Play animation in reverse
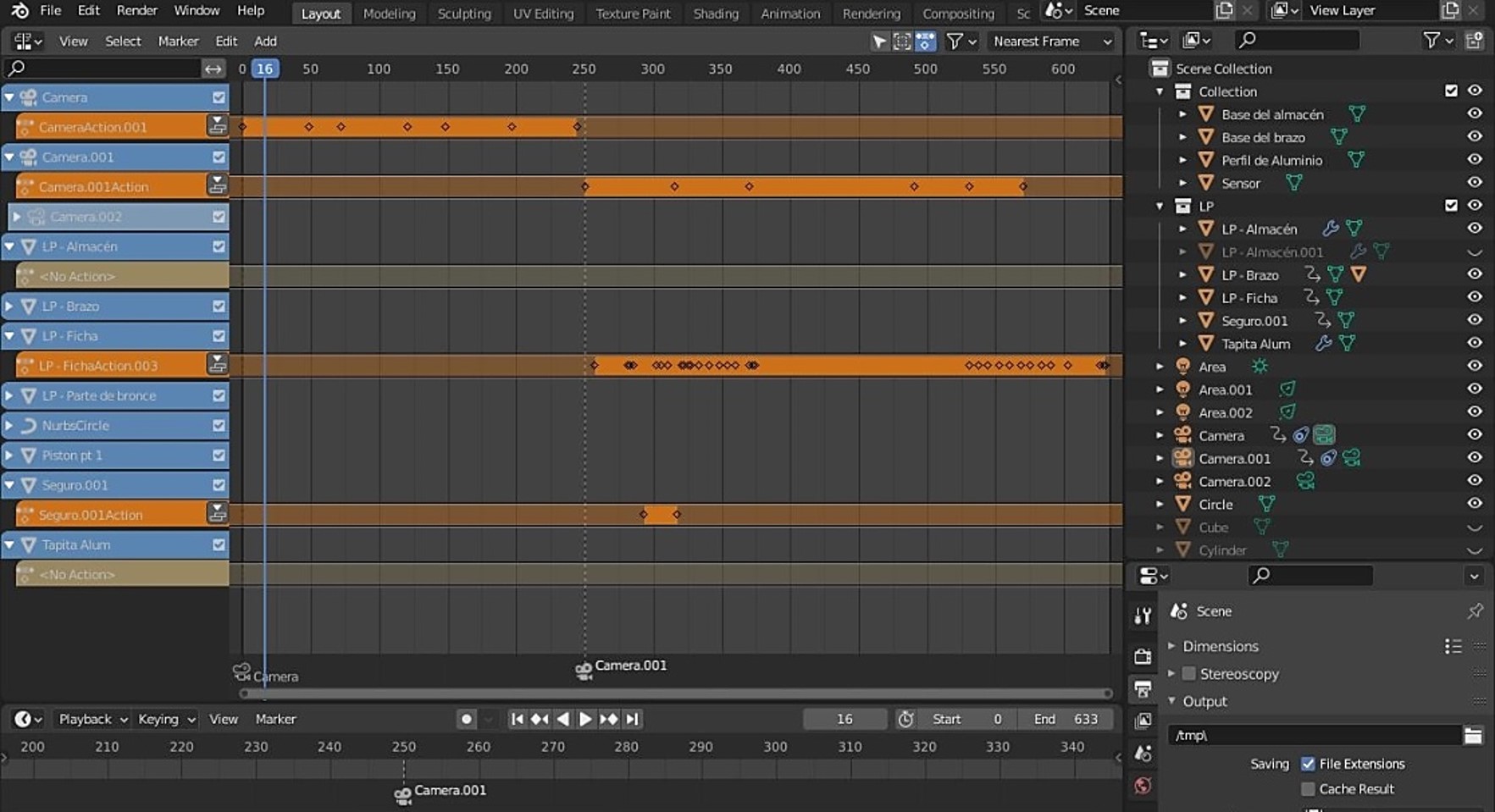The width and height of the screenshot is (1495, 812). (562, 719)
